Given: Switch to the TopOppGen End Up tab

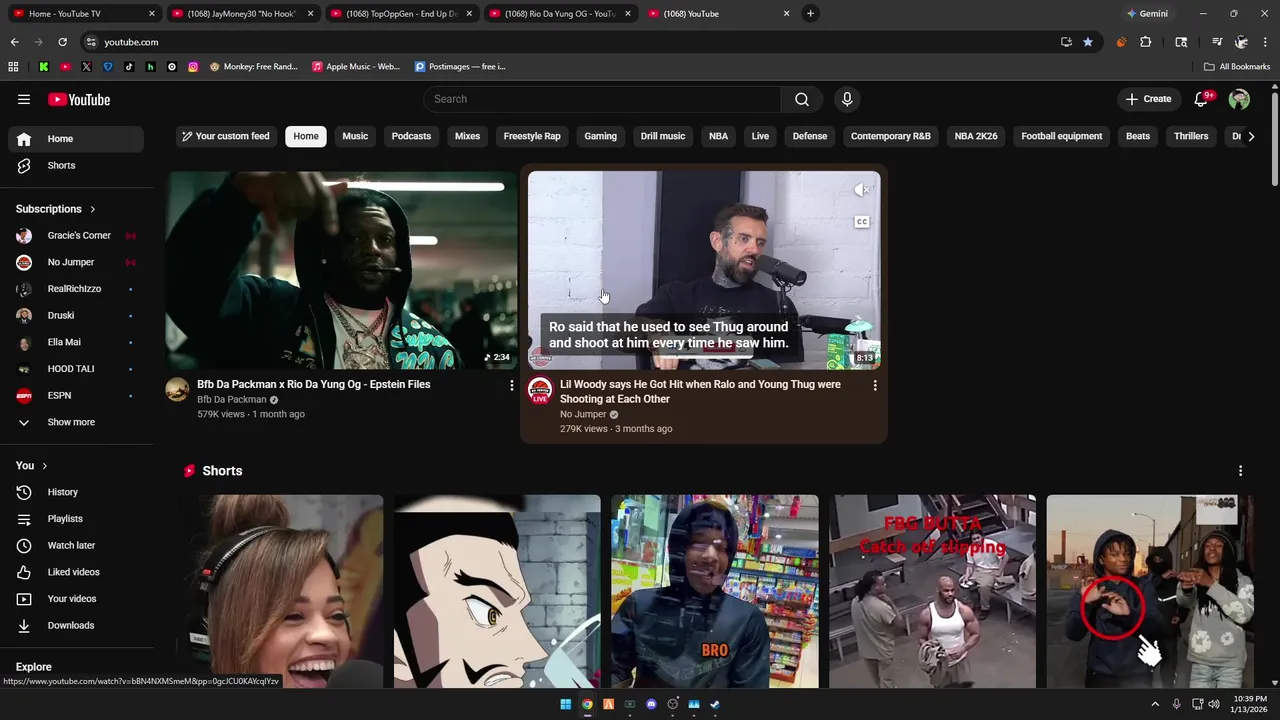Looking at the screenshot, I should coord(402,14).
